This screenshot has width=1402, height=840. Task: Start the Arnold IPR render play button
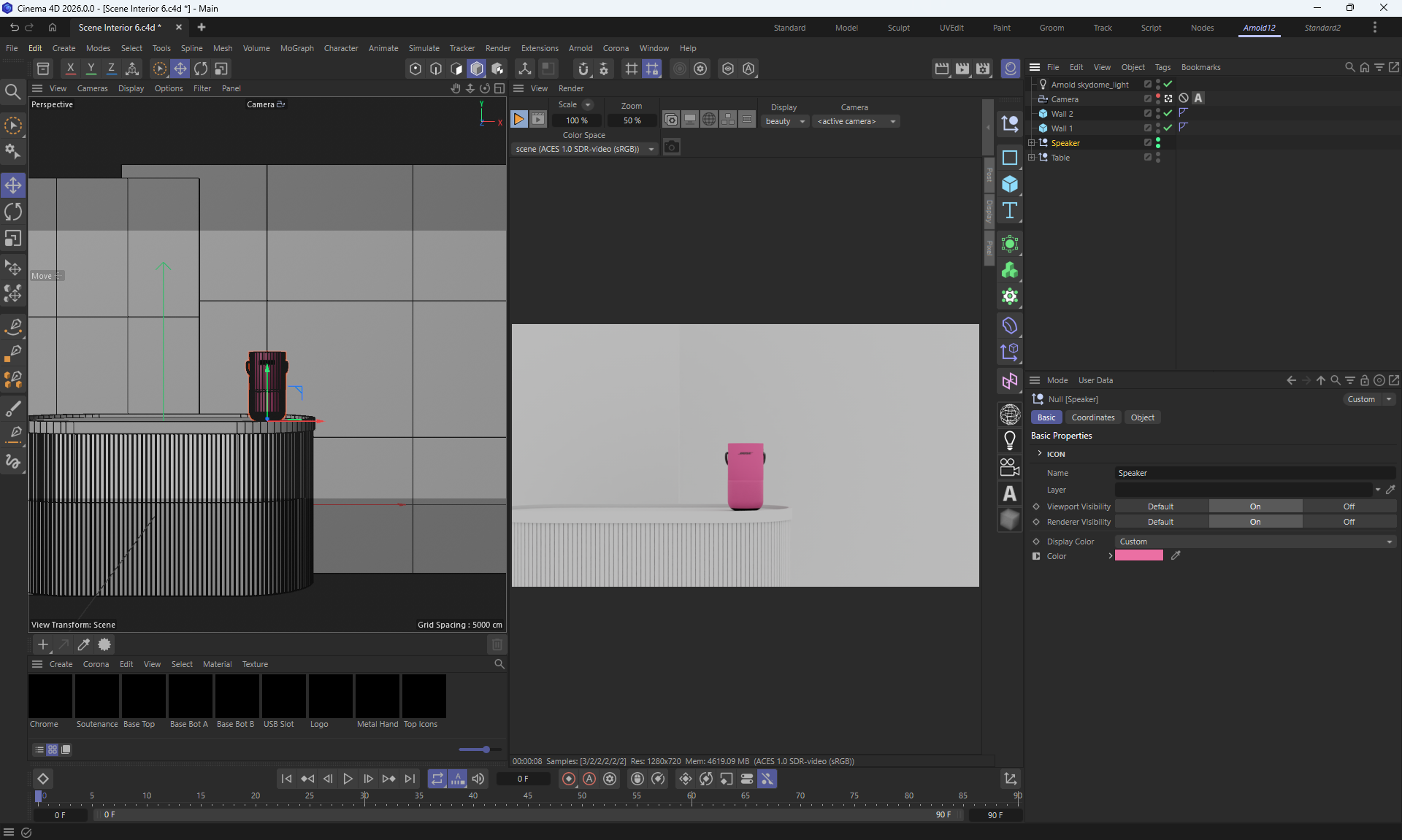click(x=518, y=120)
